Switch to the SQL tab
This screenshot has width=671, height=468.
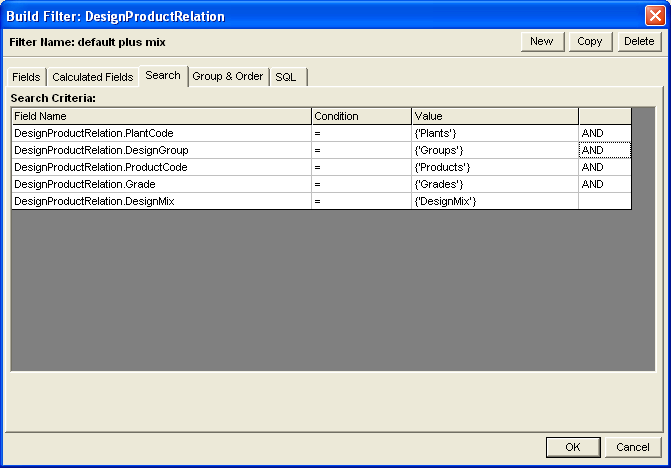pyautogui.click(x=286, y=77)
